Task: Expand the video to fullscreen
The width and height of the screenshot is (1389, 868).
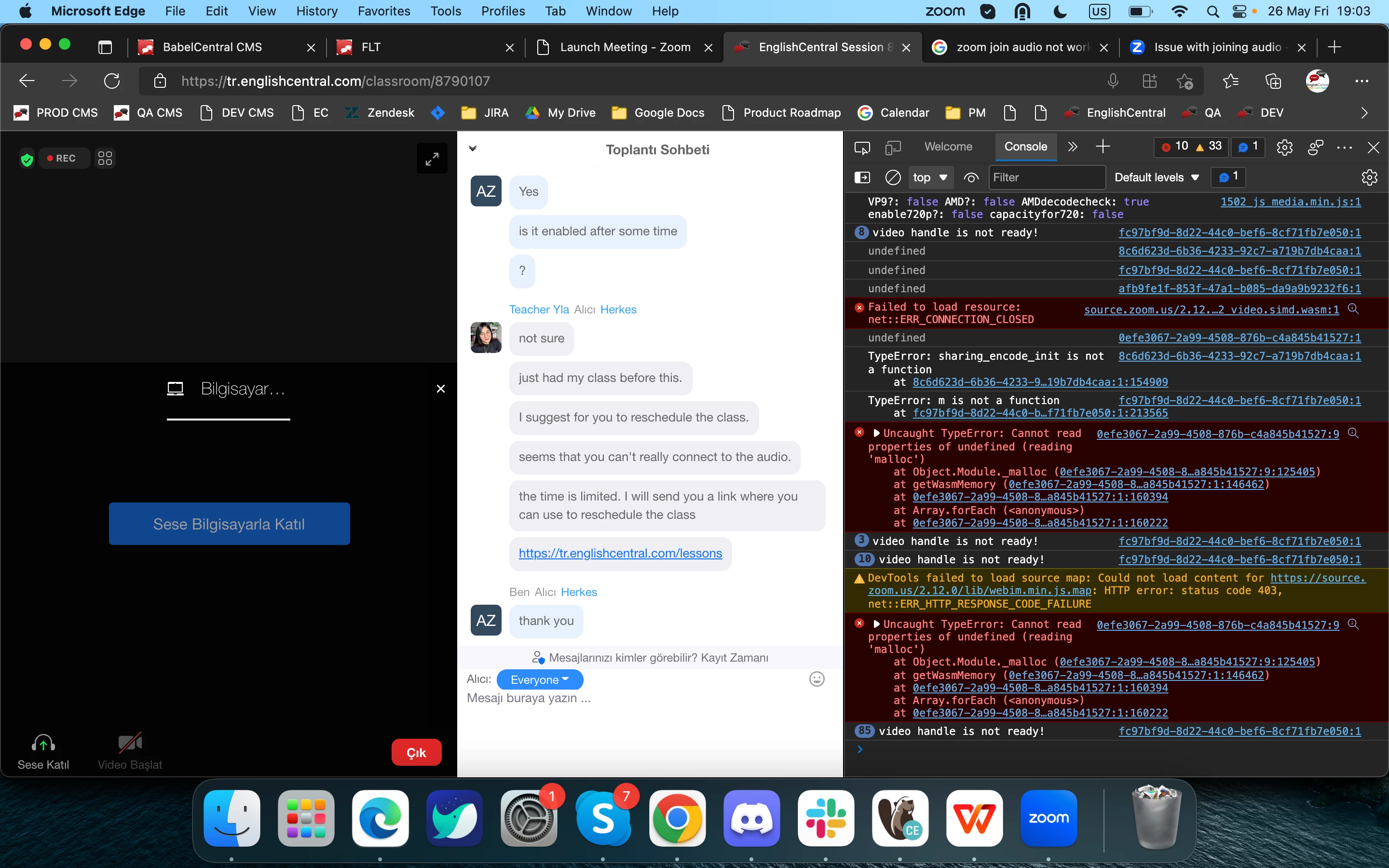Action: coord(432,159)
